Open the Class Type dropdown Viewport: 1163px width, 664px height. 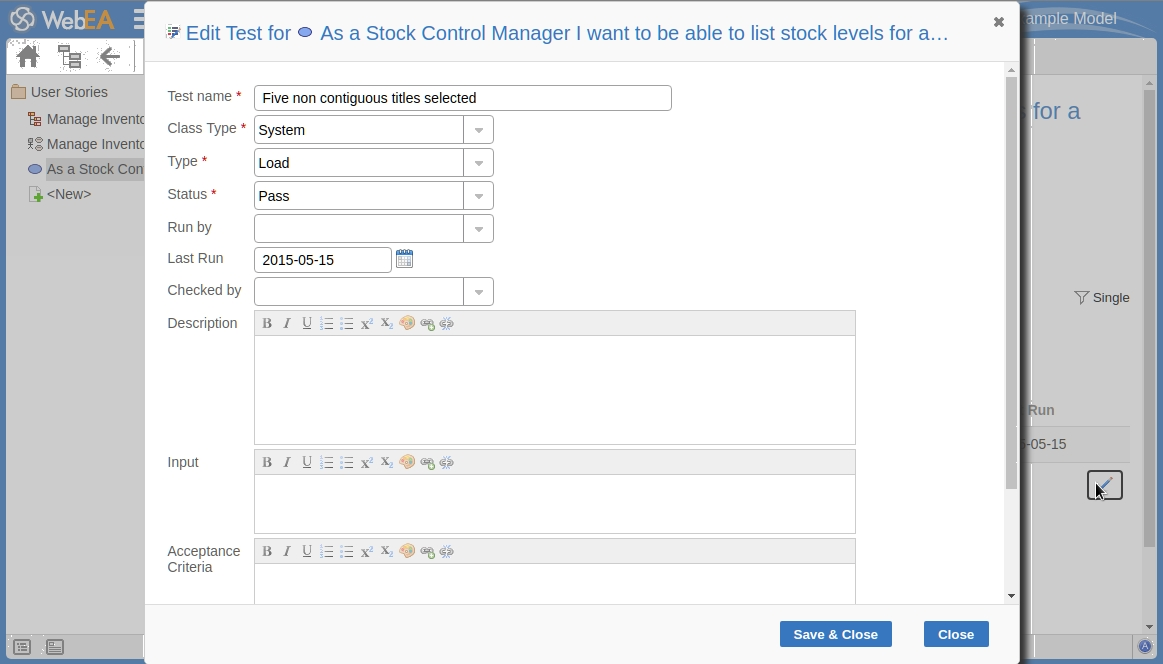479,130
